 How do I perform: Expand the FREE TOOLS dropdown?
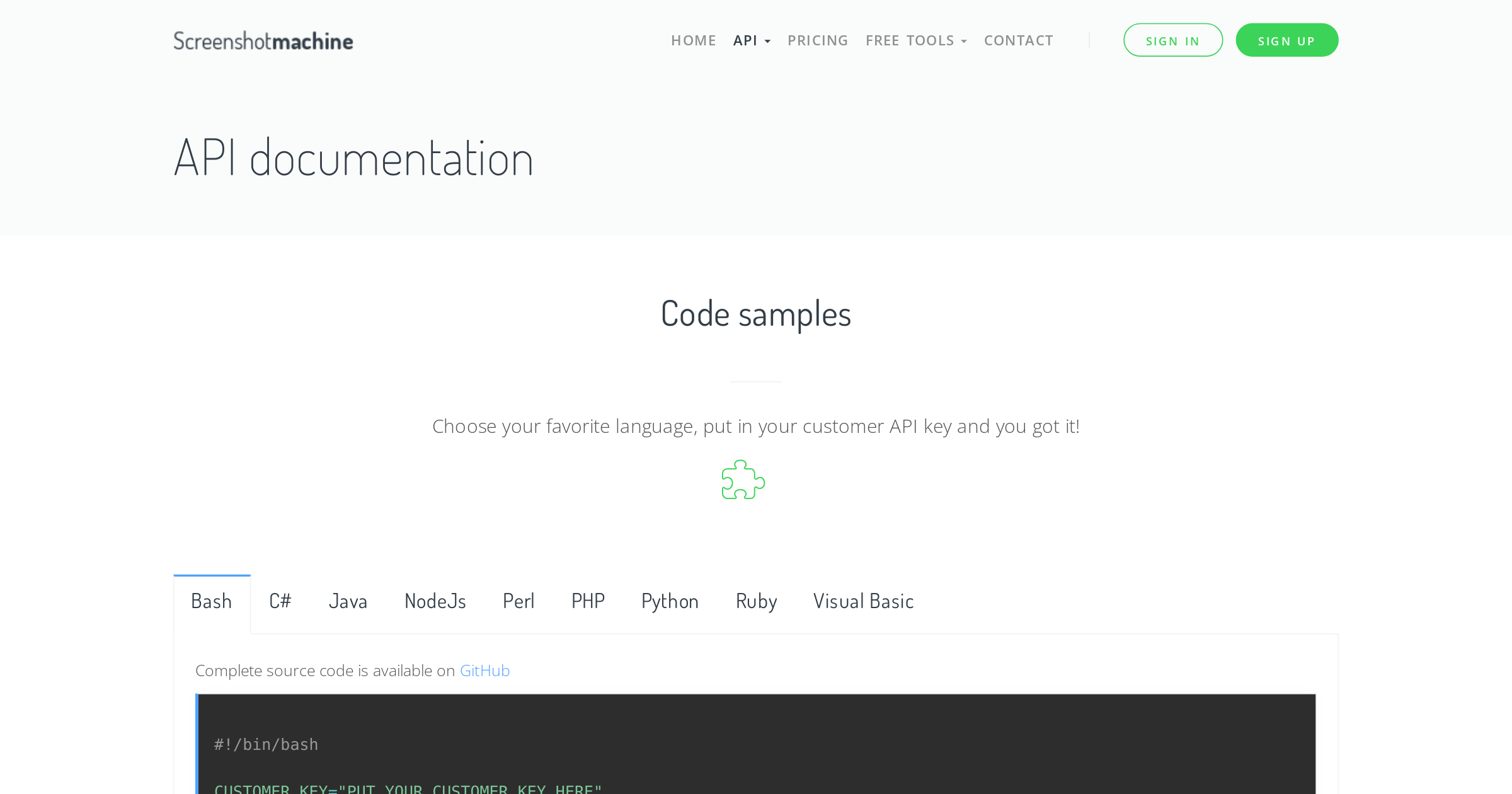[916, 40]
